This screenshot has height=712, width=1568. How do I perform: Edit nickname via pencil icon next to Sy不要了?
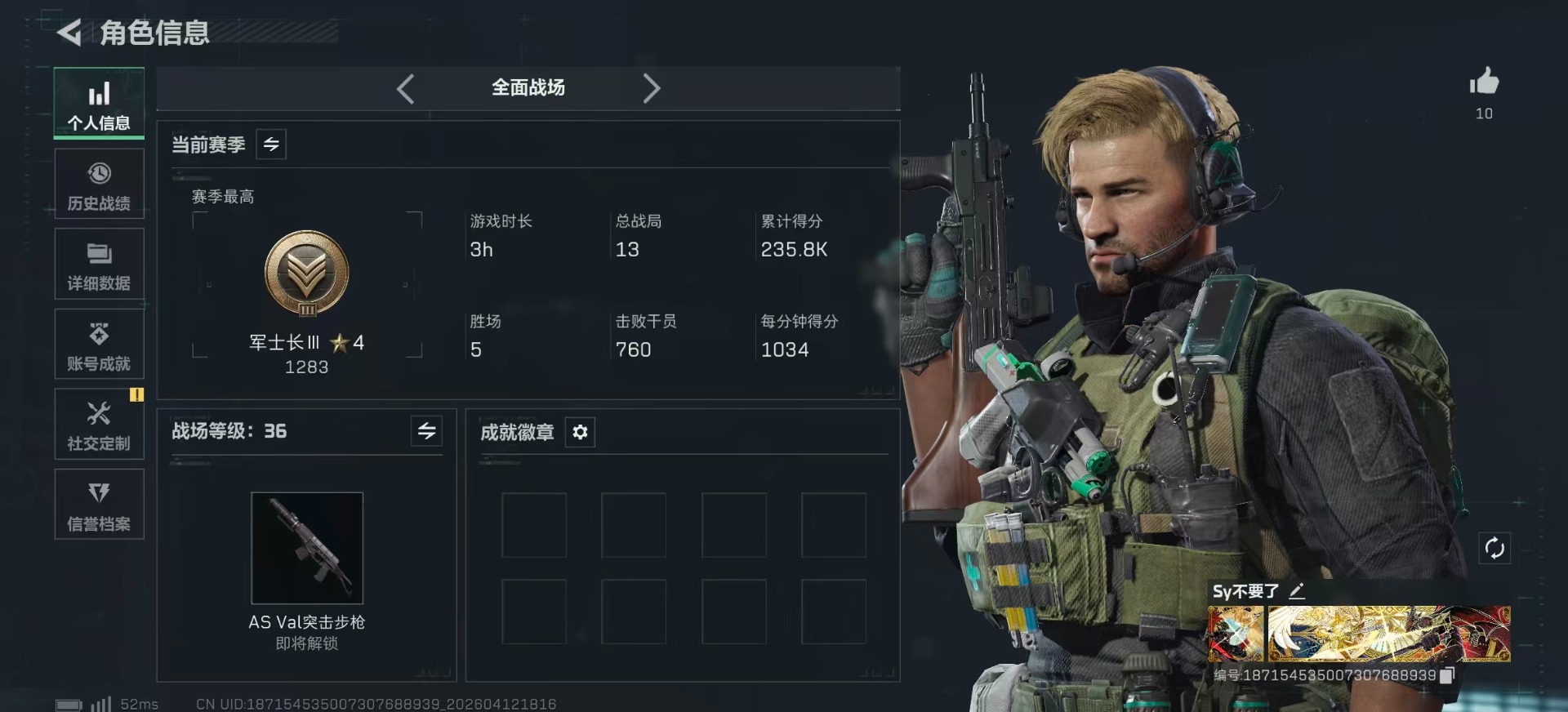1297,591
